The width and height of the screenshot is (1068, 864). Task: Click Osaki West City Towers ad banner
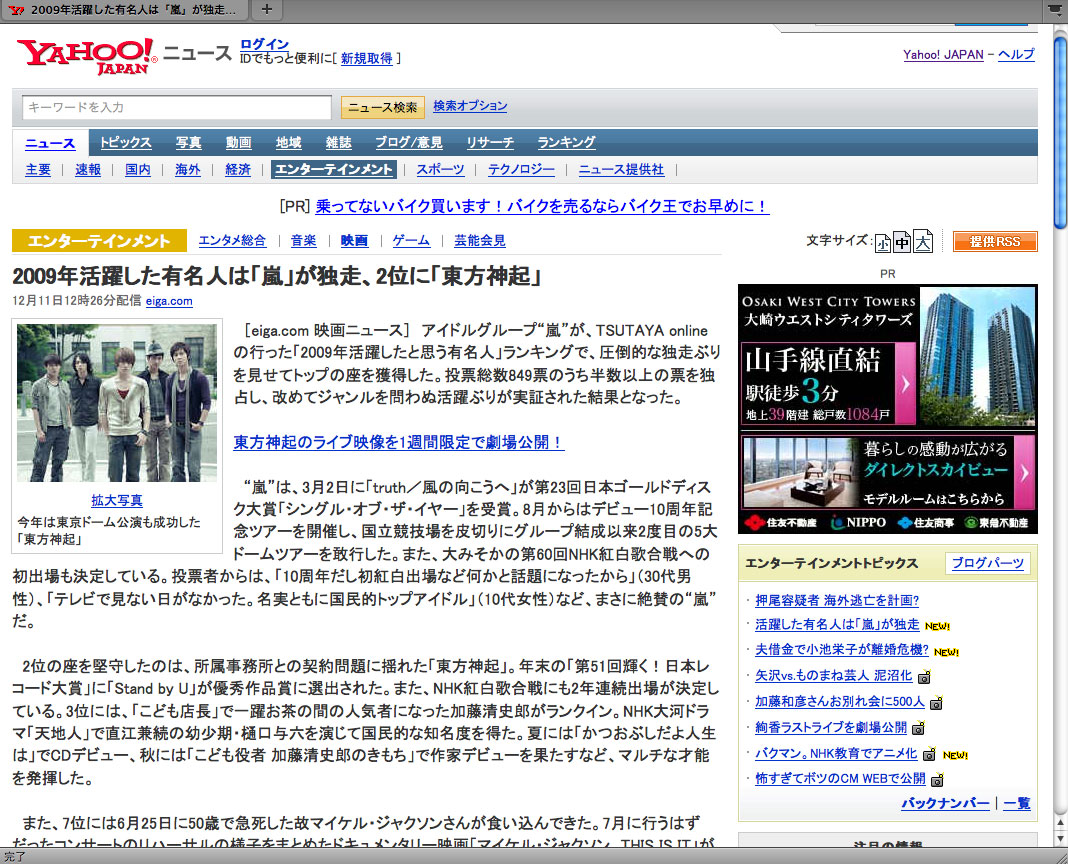[888, 356]
